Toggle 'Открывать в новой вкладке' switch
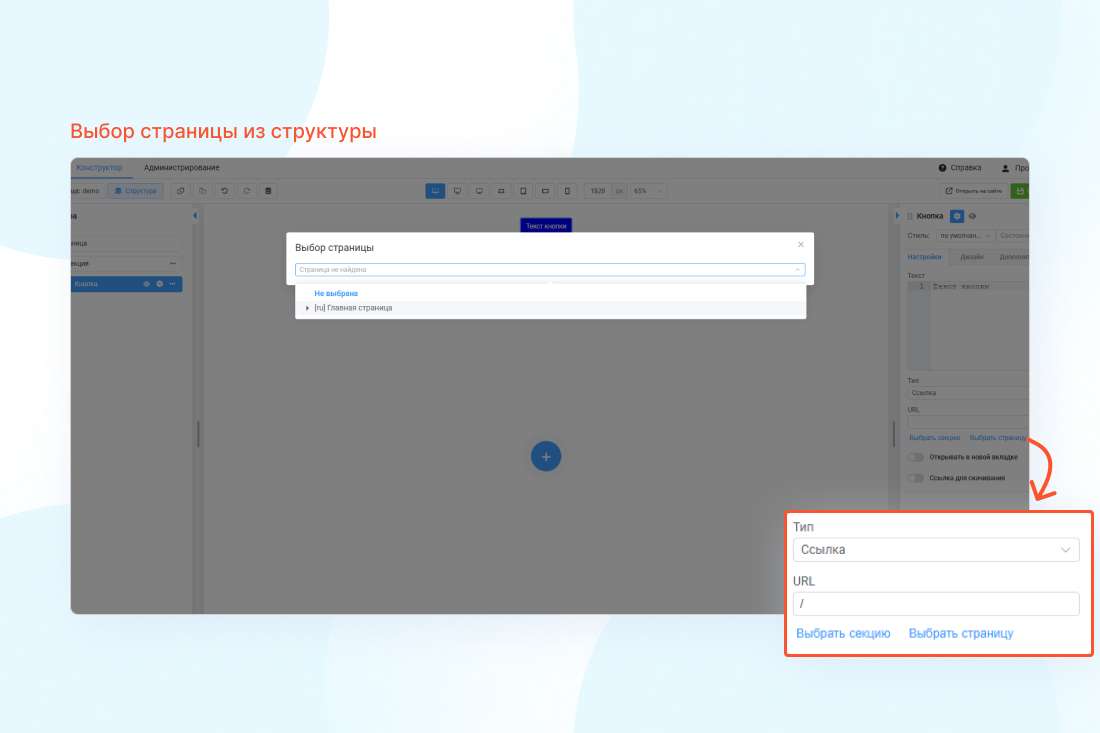The width and height of the screenshot is (1100, 733). [x=915, y=457]
